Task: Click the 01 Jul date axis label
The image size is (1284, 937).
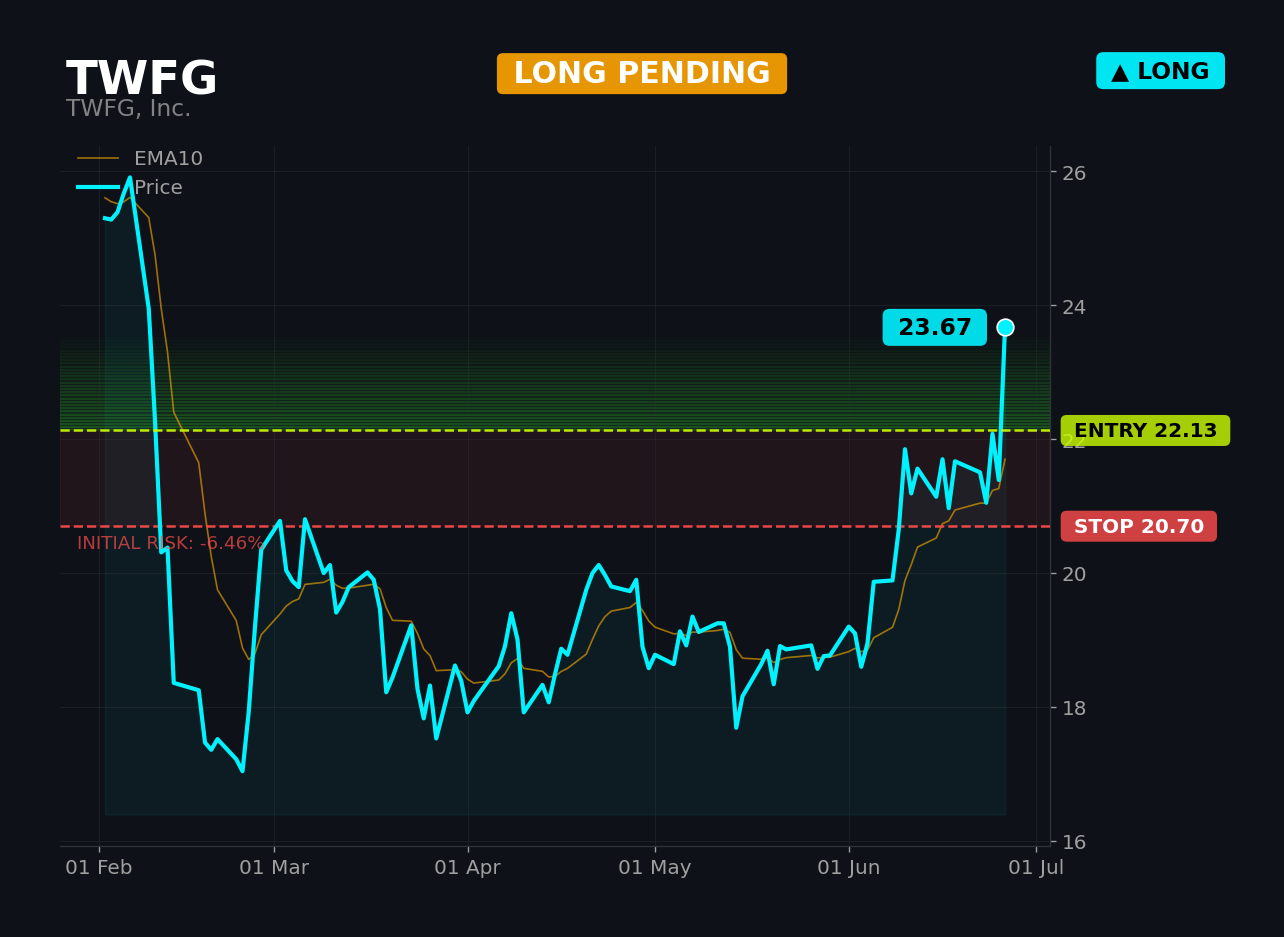Action: (1036, 868)
